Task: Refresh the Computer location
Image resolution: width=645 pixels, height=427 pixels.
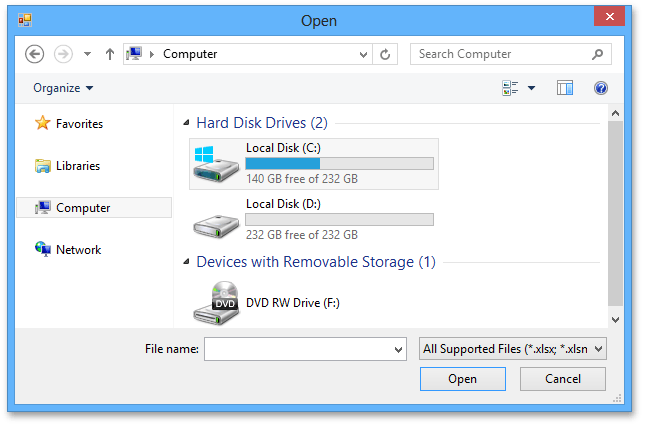Action: pyautogui.click(x=386, y=54)
